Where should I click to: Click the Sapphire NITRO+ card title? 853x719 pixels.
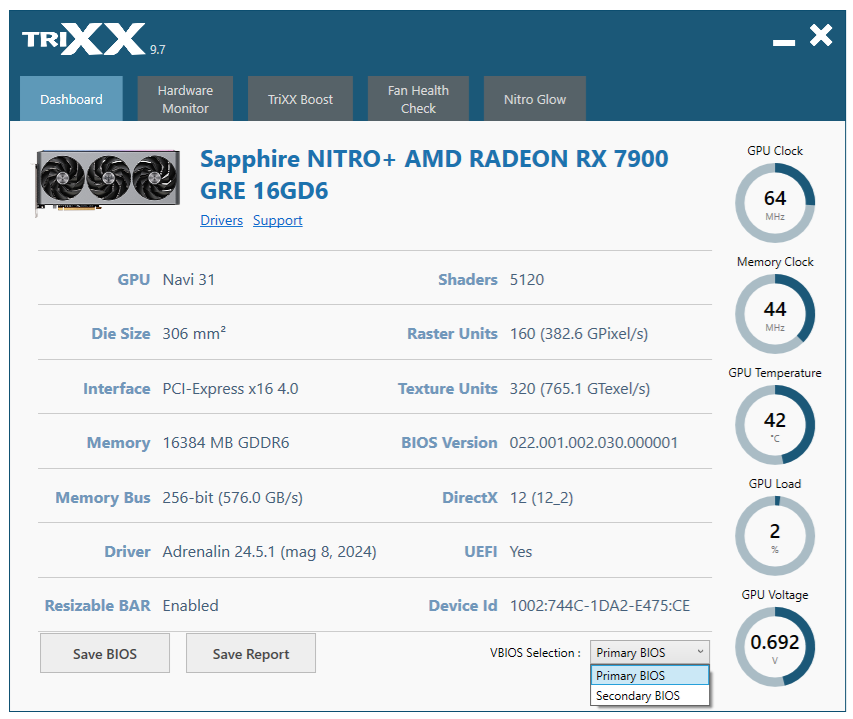434,175
